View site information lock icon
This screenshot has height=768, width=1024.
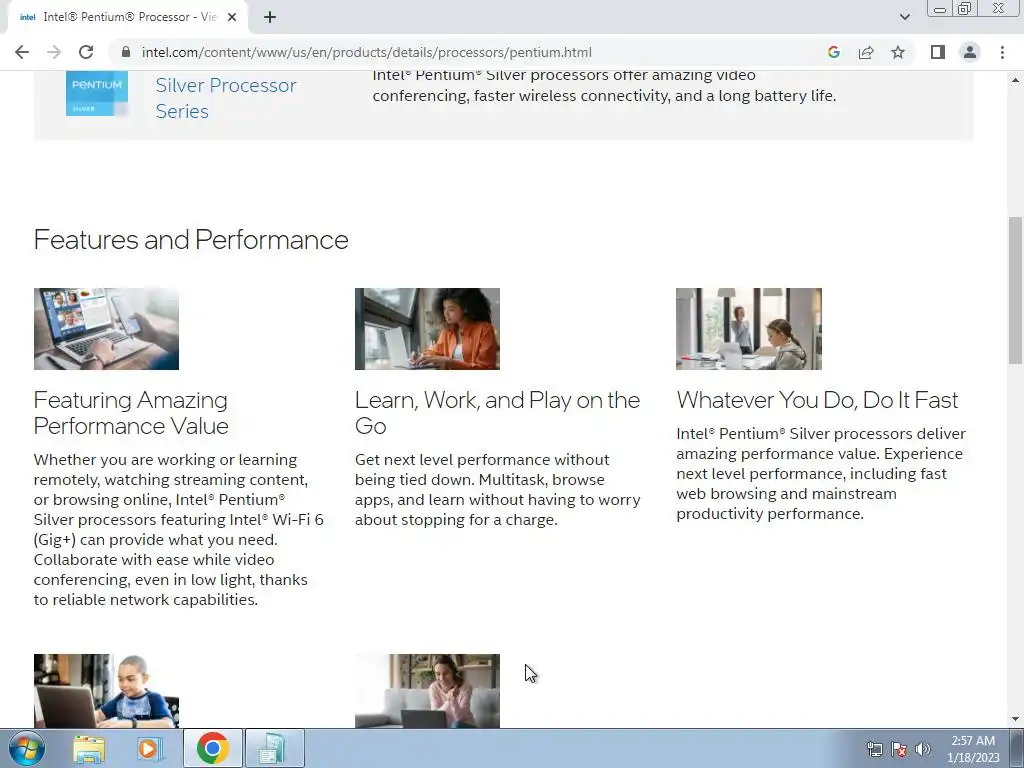pyautogui.click(x=126, y=52)
